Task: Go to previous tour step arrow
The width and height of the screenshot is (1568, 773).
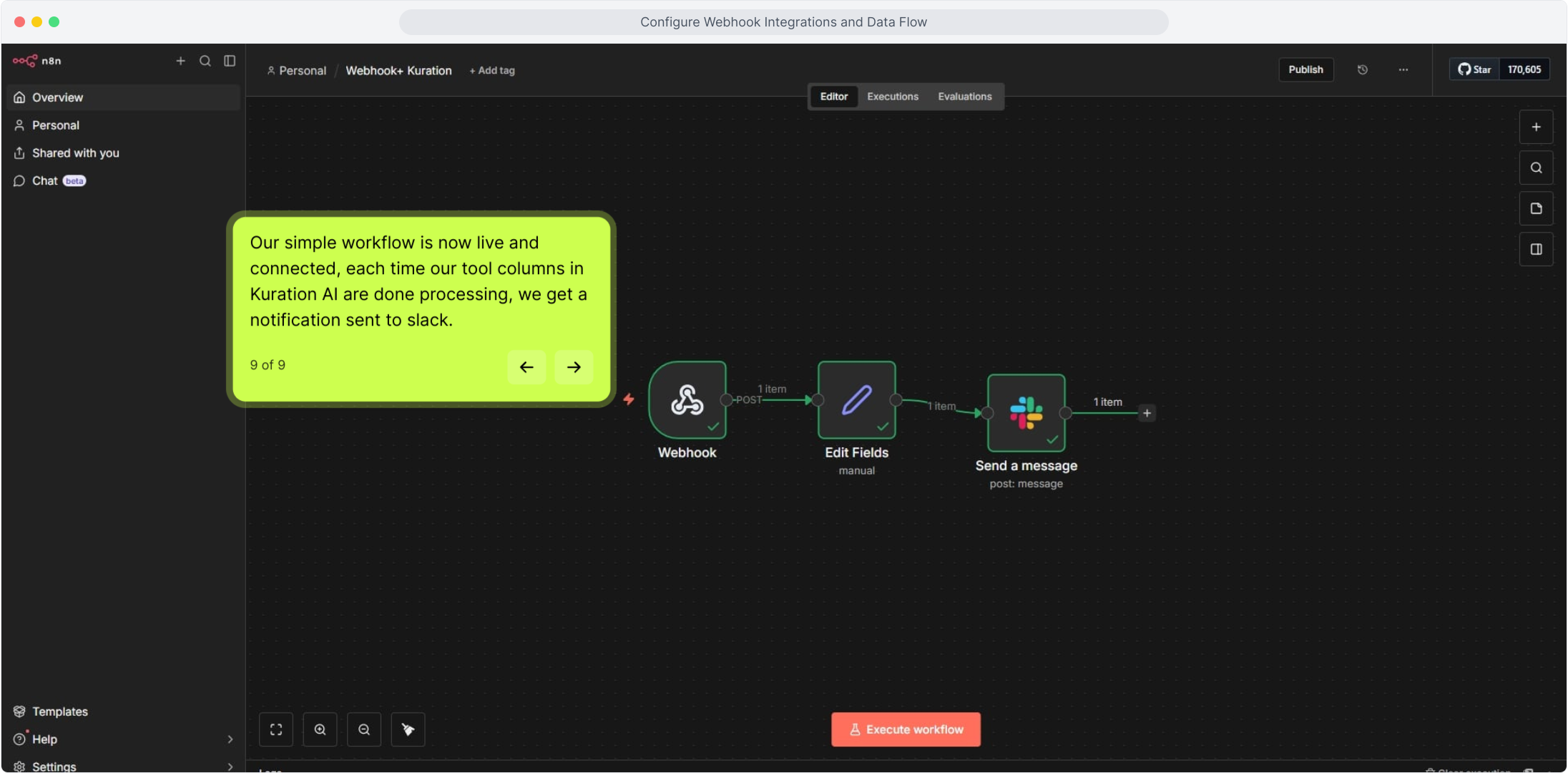Action: click(x=526, y=367)
